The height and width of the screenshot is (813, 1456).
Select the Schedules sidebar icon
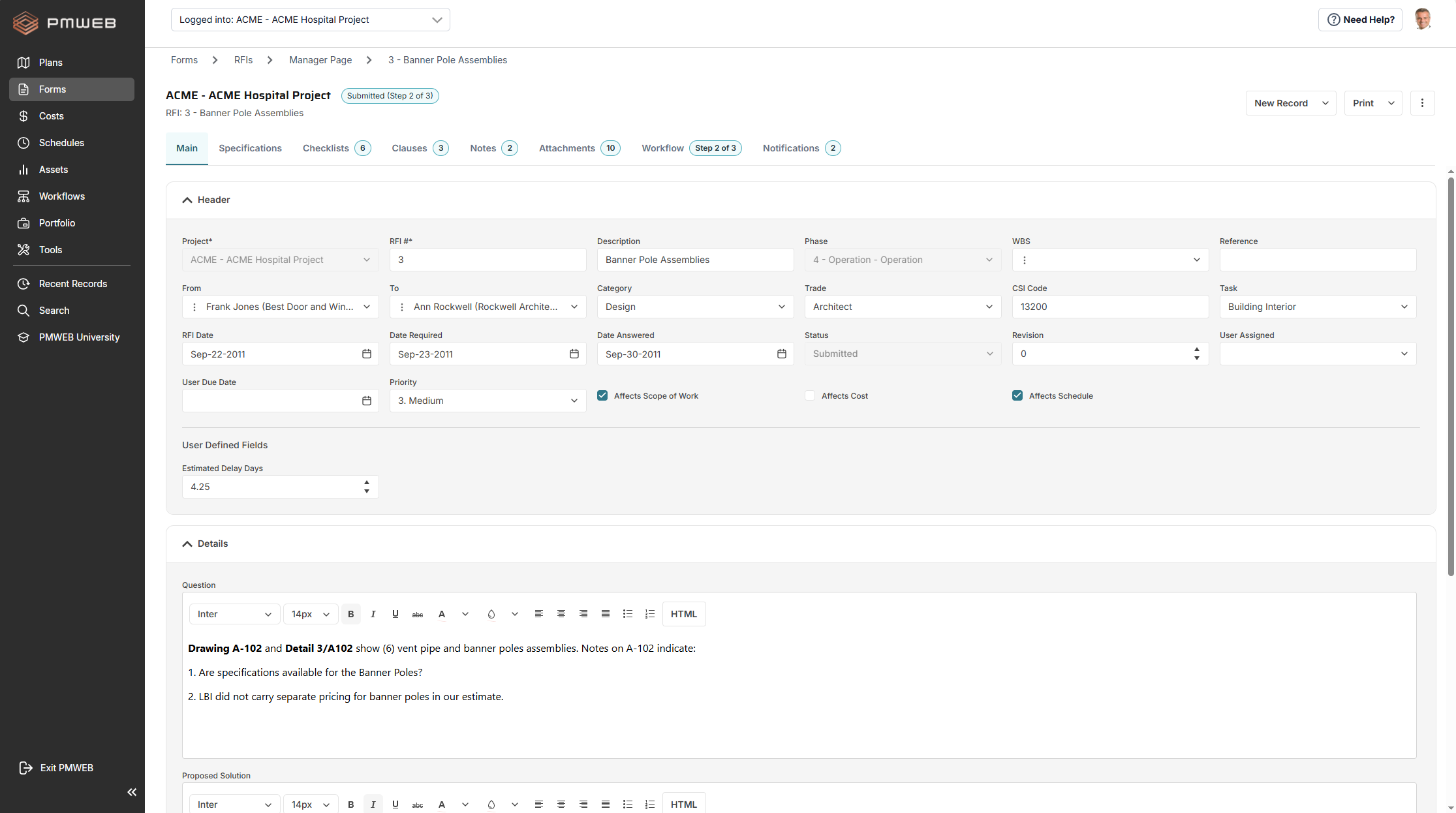(x=61, y=143)
